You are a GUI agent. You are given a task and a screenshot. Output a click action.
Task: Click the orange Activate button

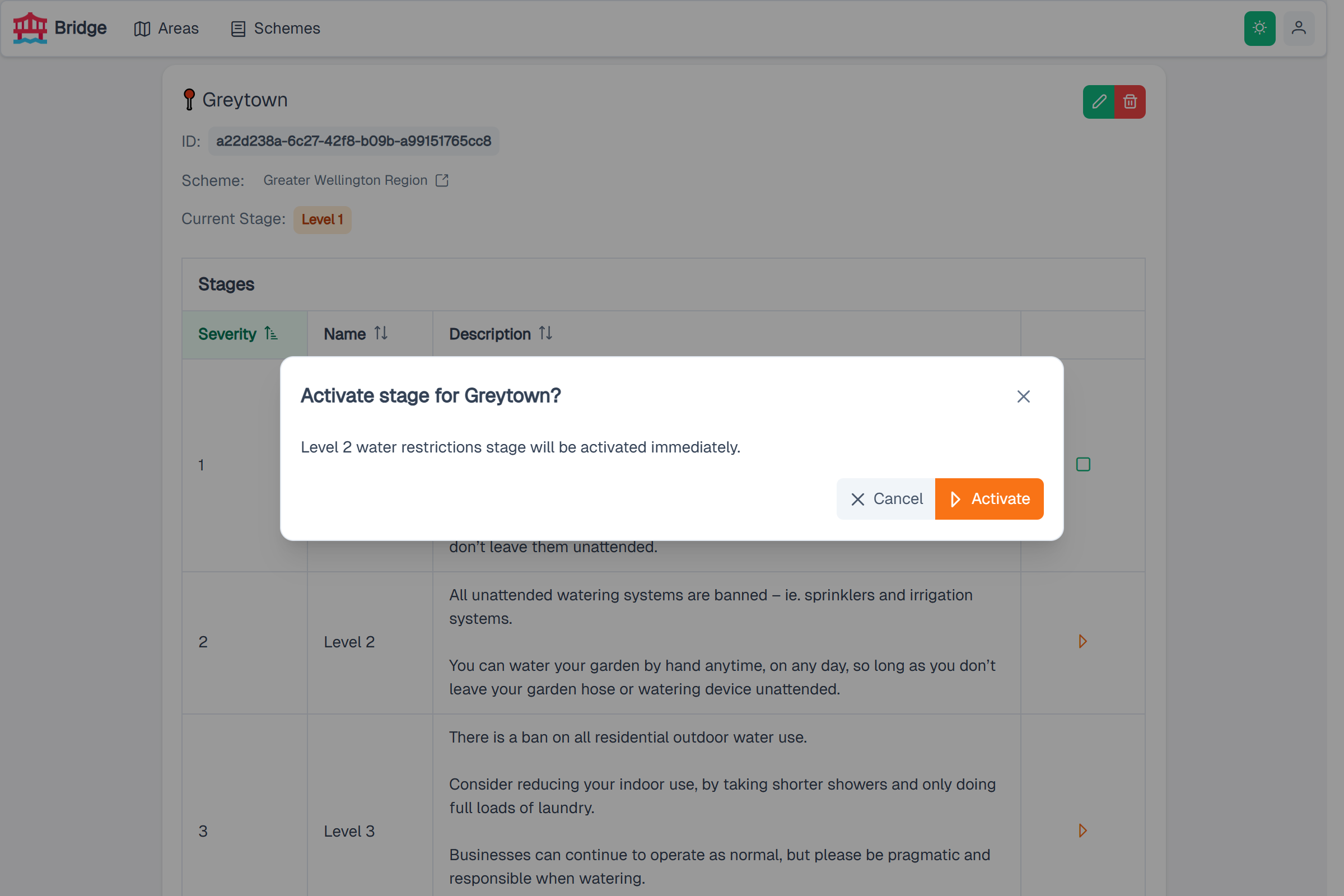coord(989,499)
